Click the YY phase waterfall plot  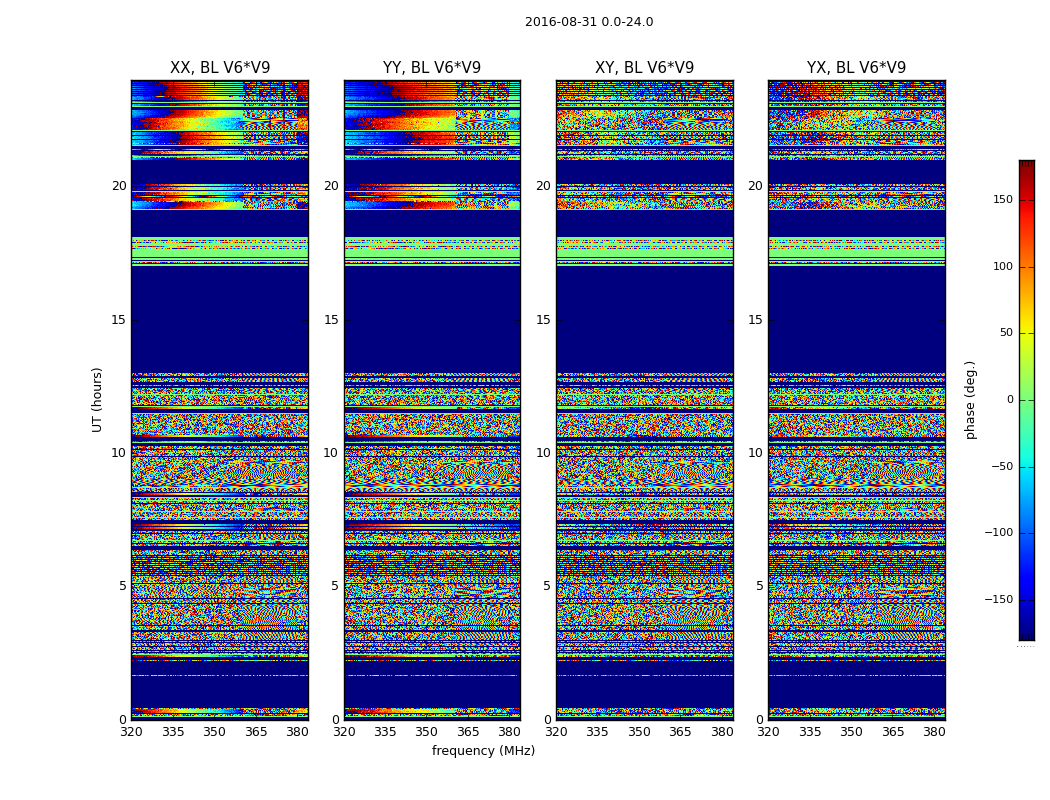(432, 400)
